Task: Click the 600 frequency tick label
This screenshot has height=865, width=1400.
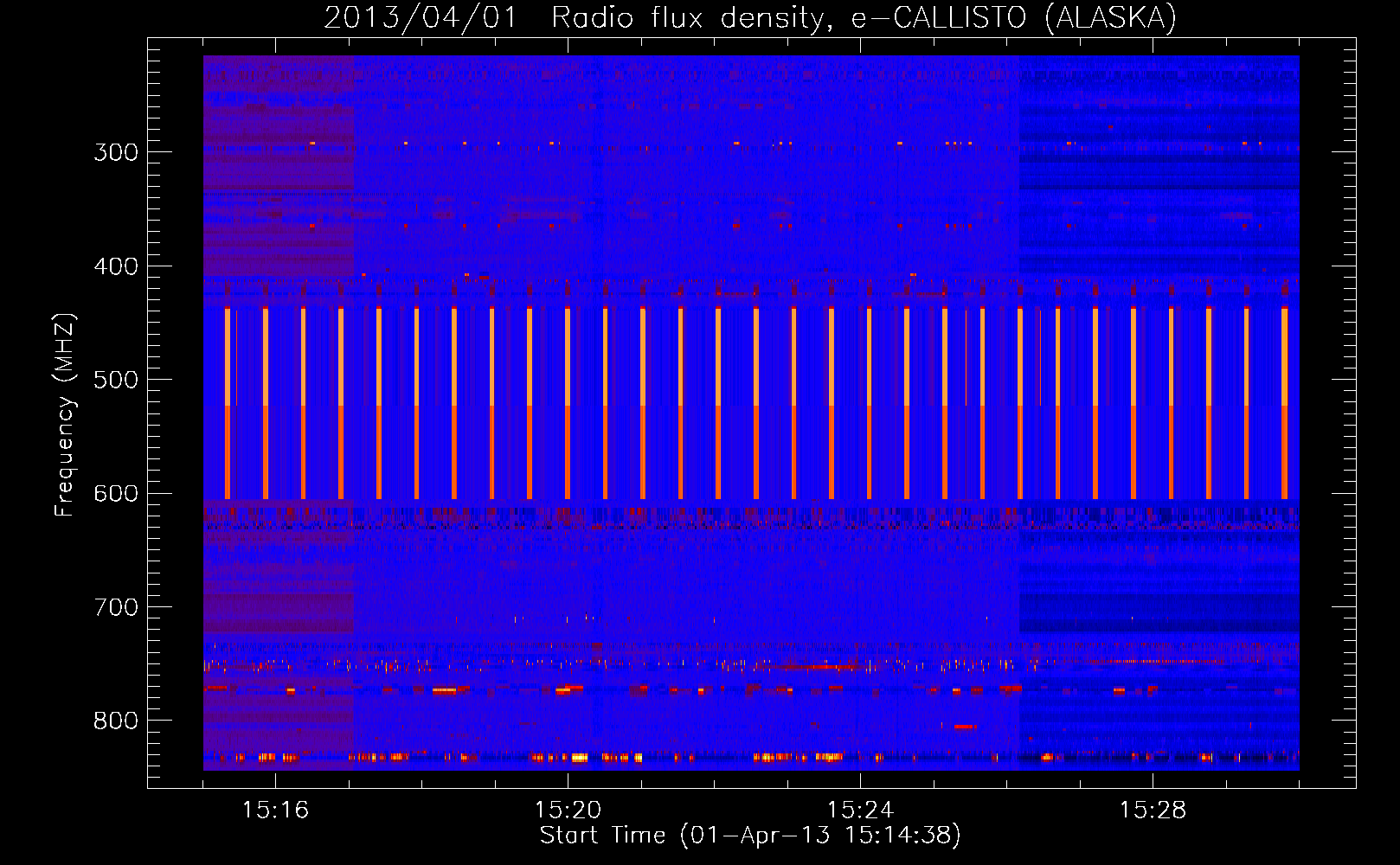Action: point(116,494)
